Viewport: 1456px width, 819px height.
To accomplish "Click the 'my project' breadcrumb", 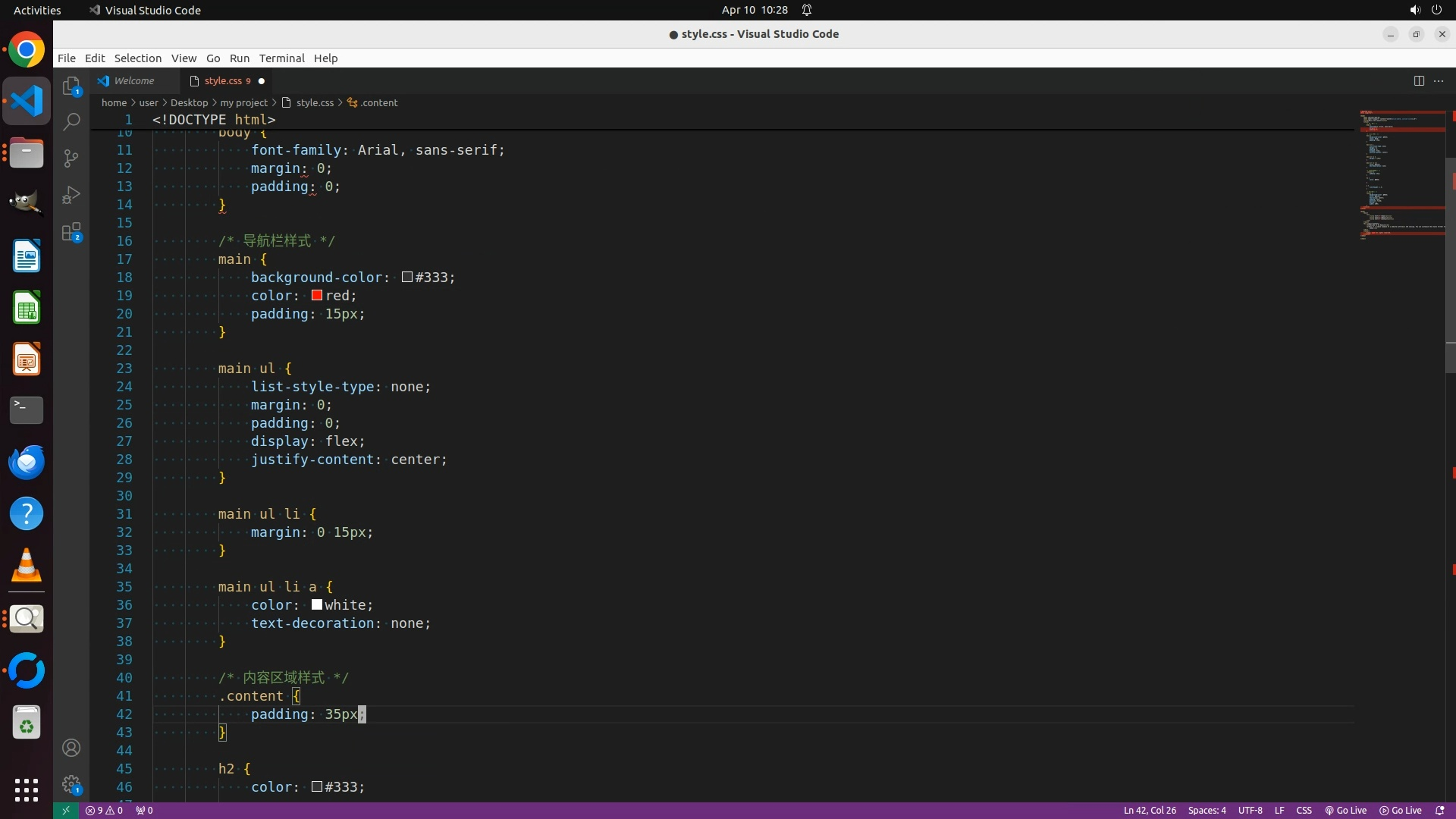I will click(243, 103).
